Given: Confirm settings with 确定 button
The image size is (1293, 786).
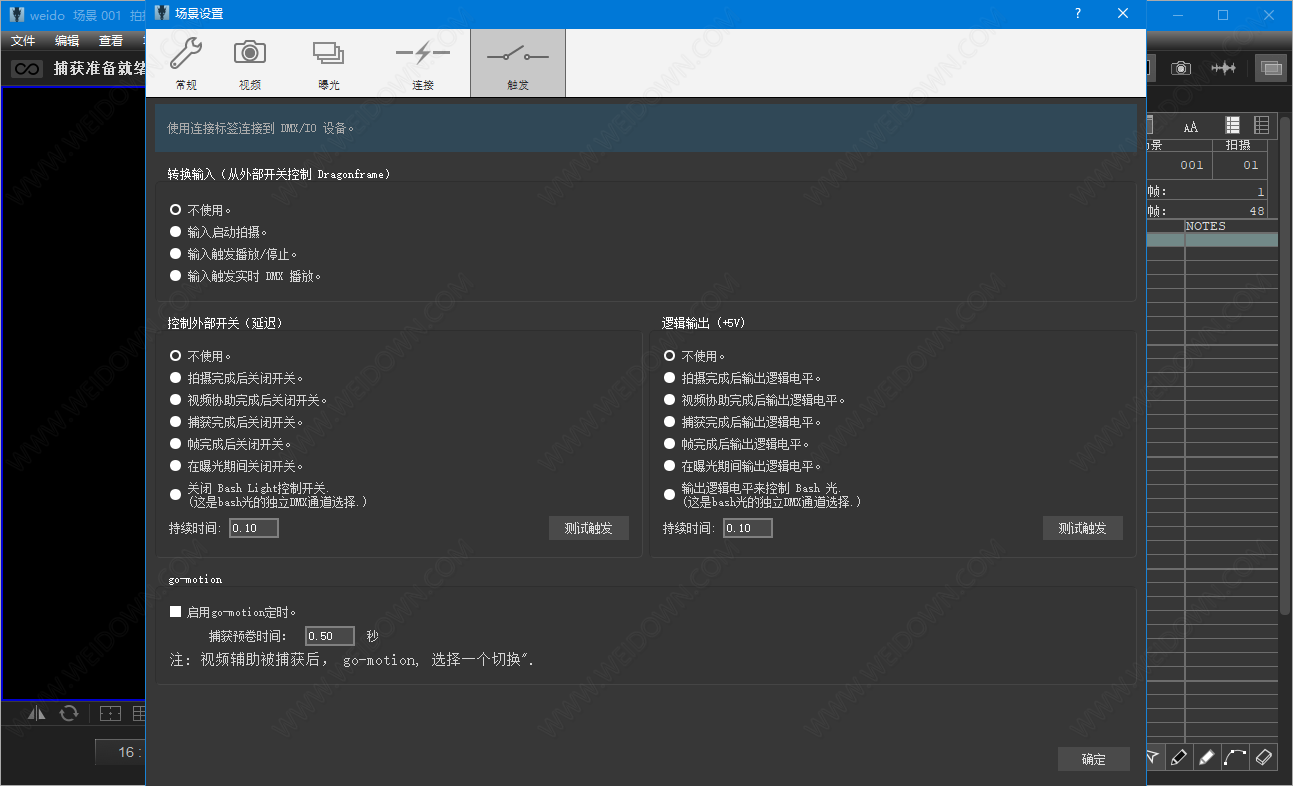Looking at the screenshot, I should tap(1094, 759).
